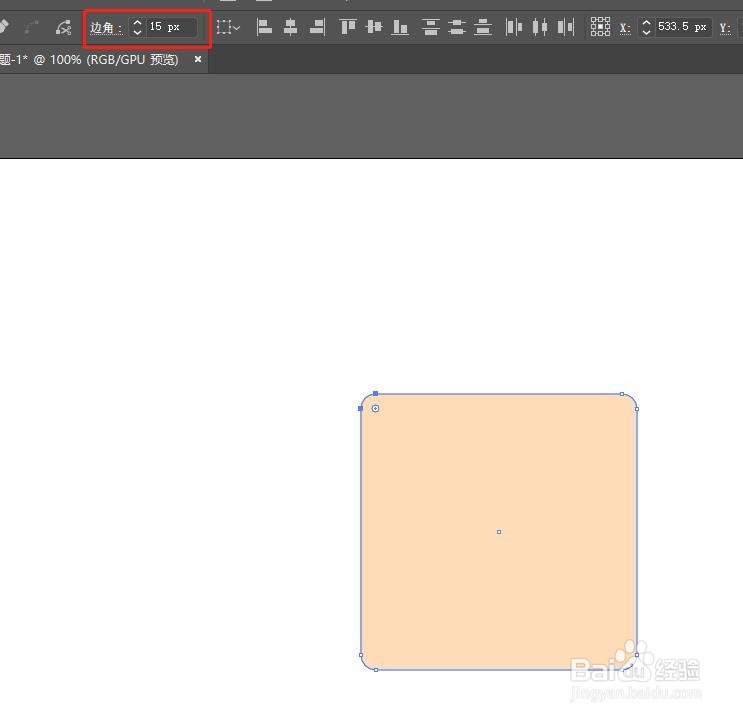Select the bottom-left anchor on the bottom edge

(376, 670)
